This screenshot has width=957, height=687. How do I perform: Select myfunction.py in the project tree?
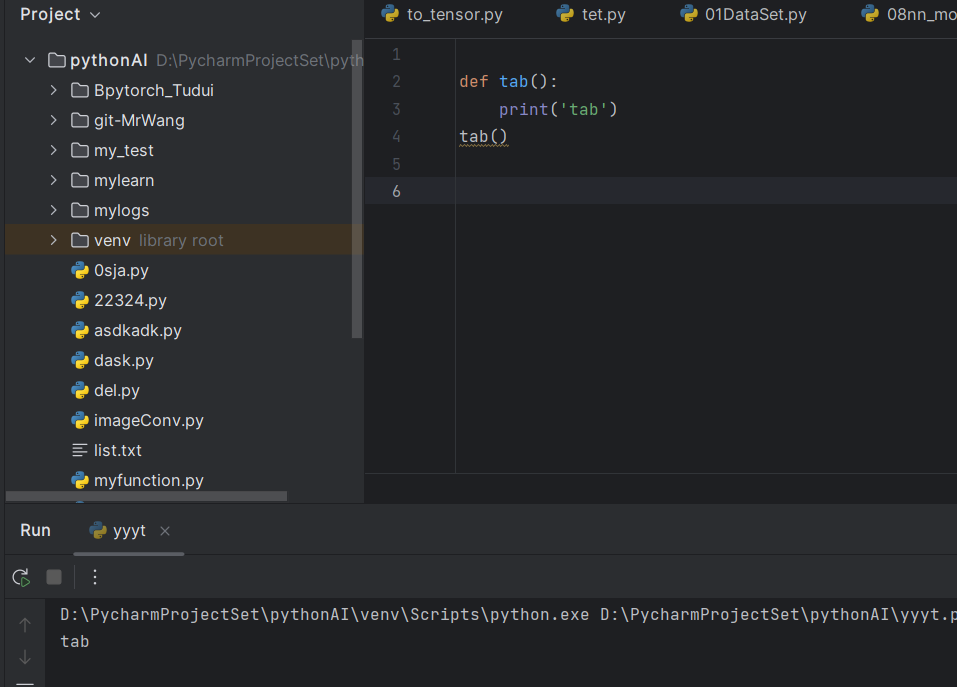(148, 480)
